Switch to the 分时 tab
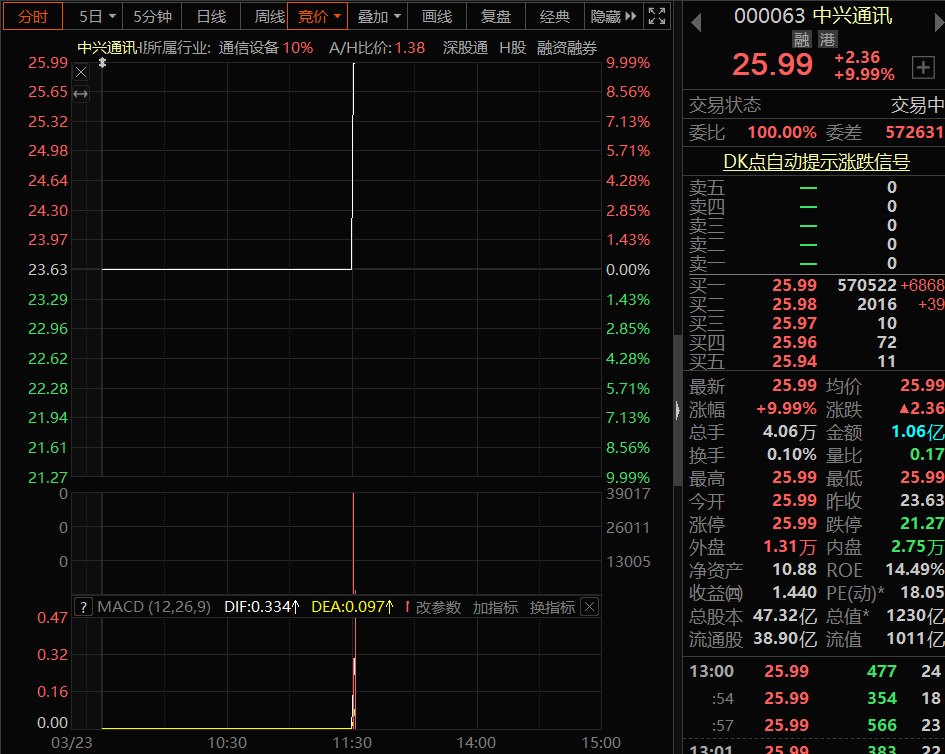Image resolution: width=945 pixels, height=754 pixels. tap(33, 16)
